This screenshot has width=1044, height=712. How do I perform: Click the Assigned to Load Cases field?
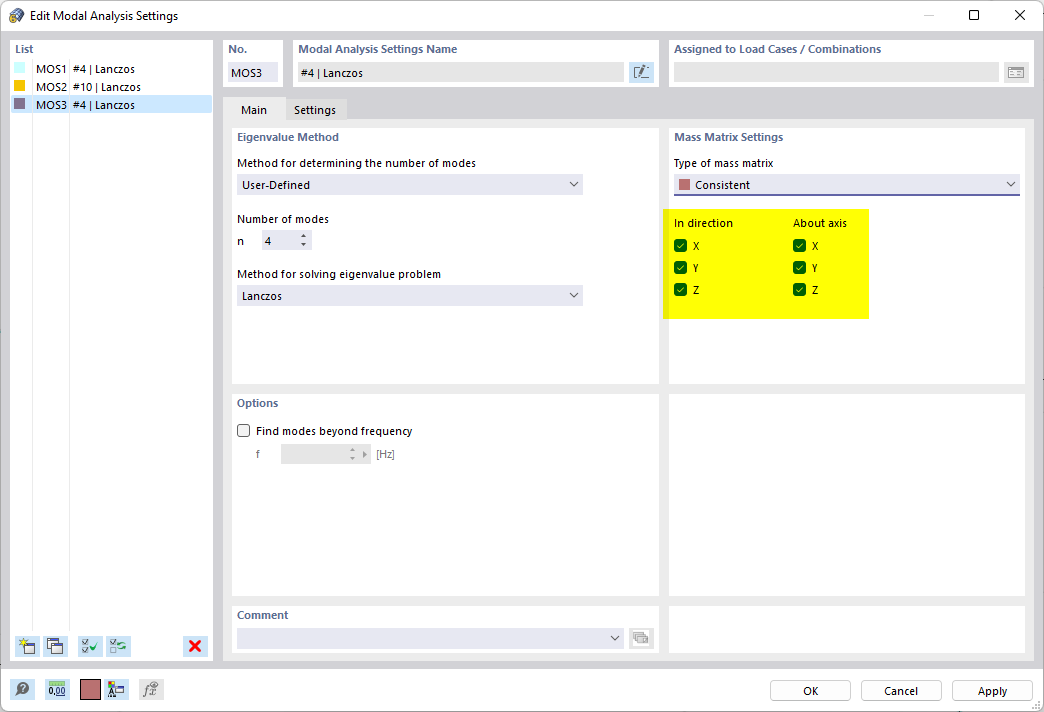click(x=836, y=73)
